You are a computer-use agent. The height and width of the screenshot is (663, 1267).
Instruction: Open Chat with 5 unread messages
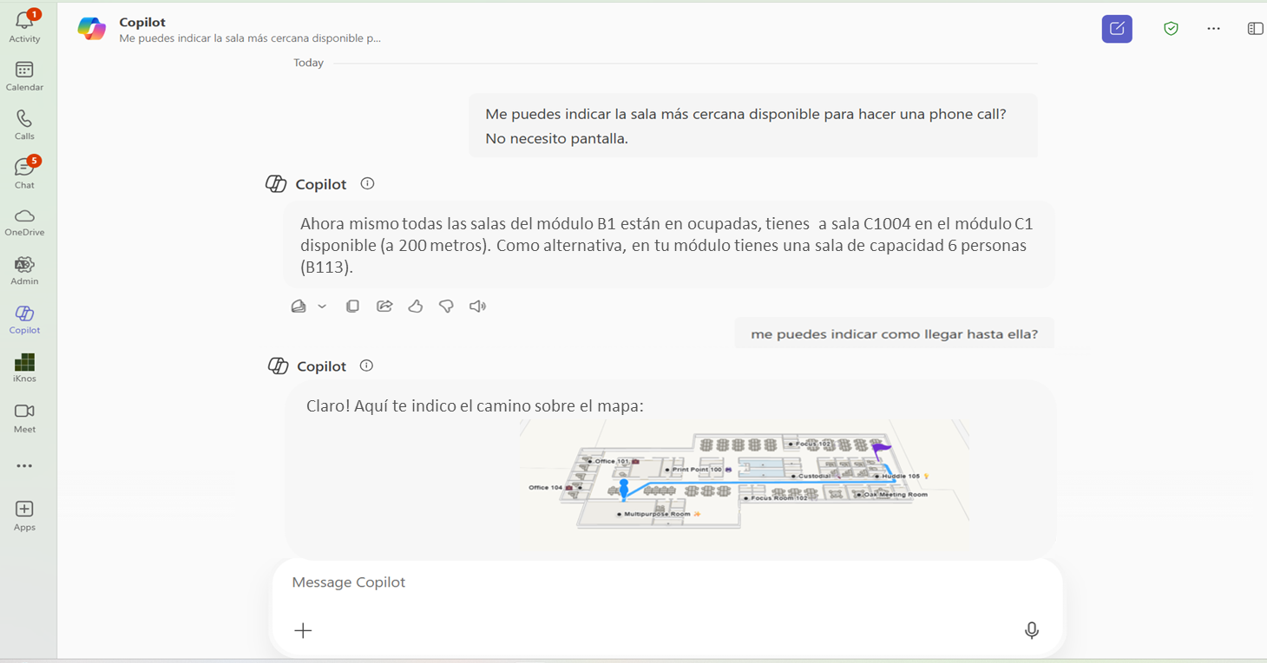[24, 172]
